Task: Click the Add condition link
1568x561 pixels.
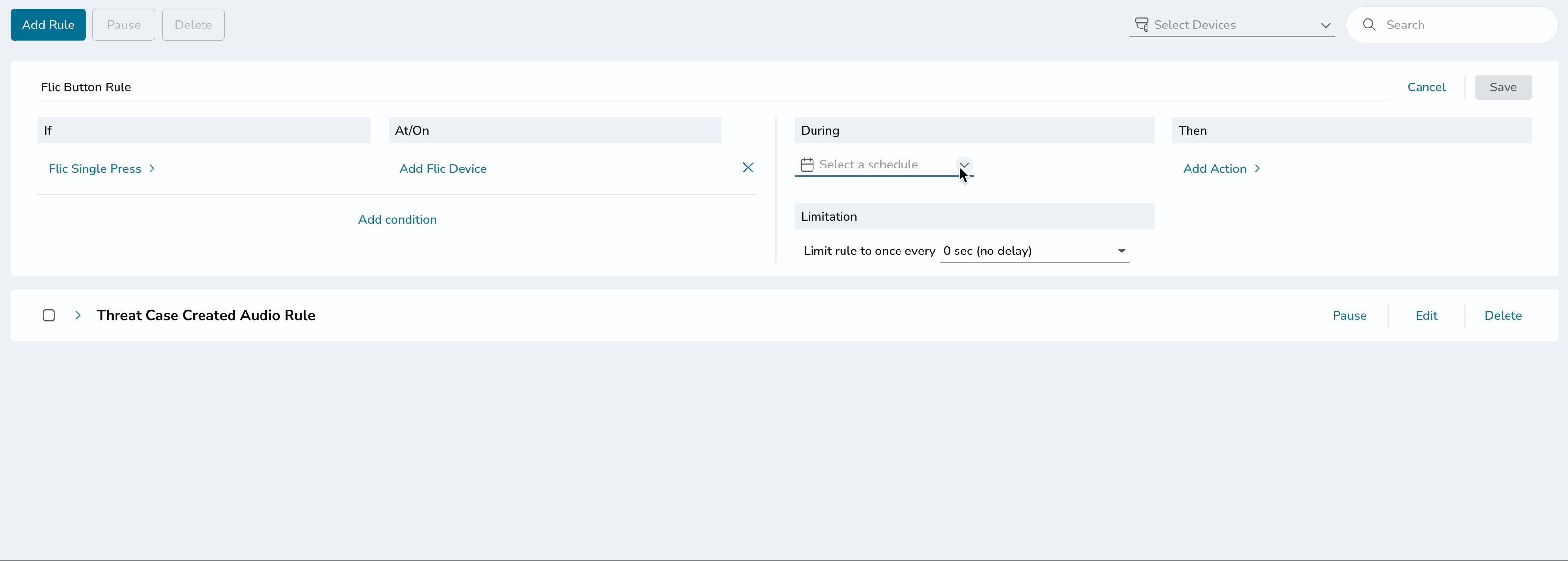Action: pyautogui.click(x=397, y=219)
